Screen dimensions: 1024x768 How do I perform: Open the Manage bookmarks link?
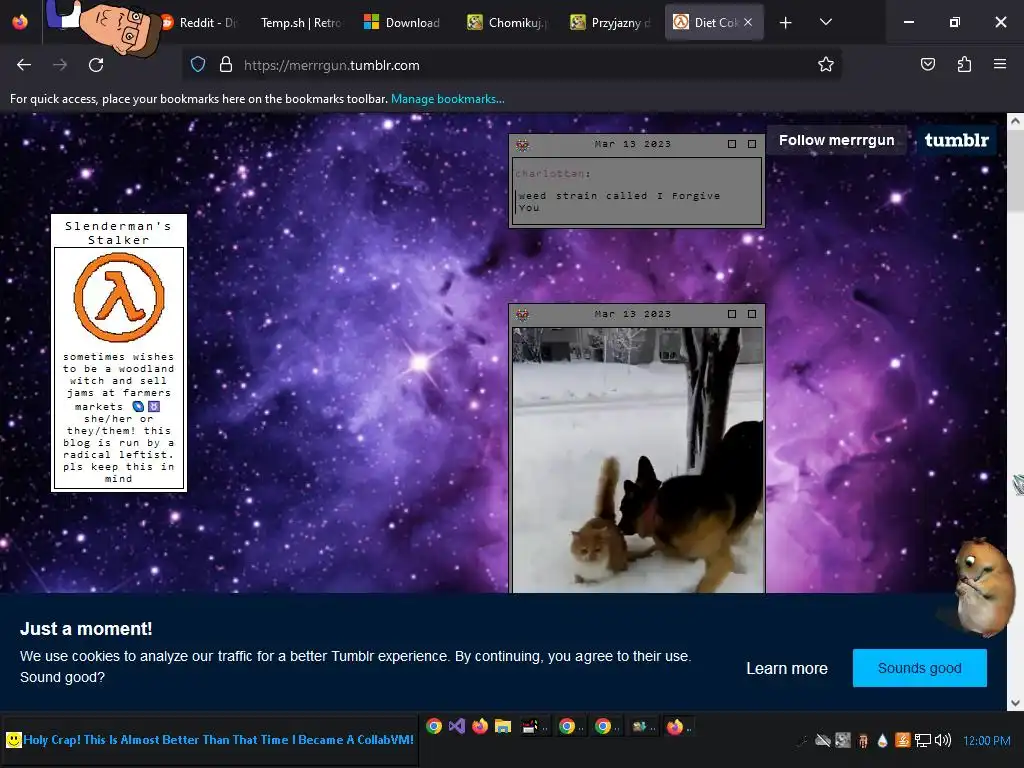click(447, 99)
